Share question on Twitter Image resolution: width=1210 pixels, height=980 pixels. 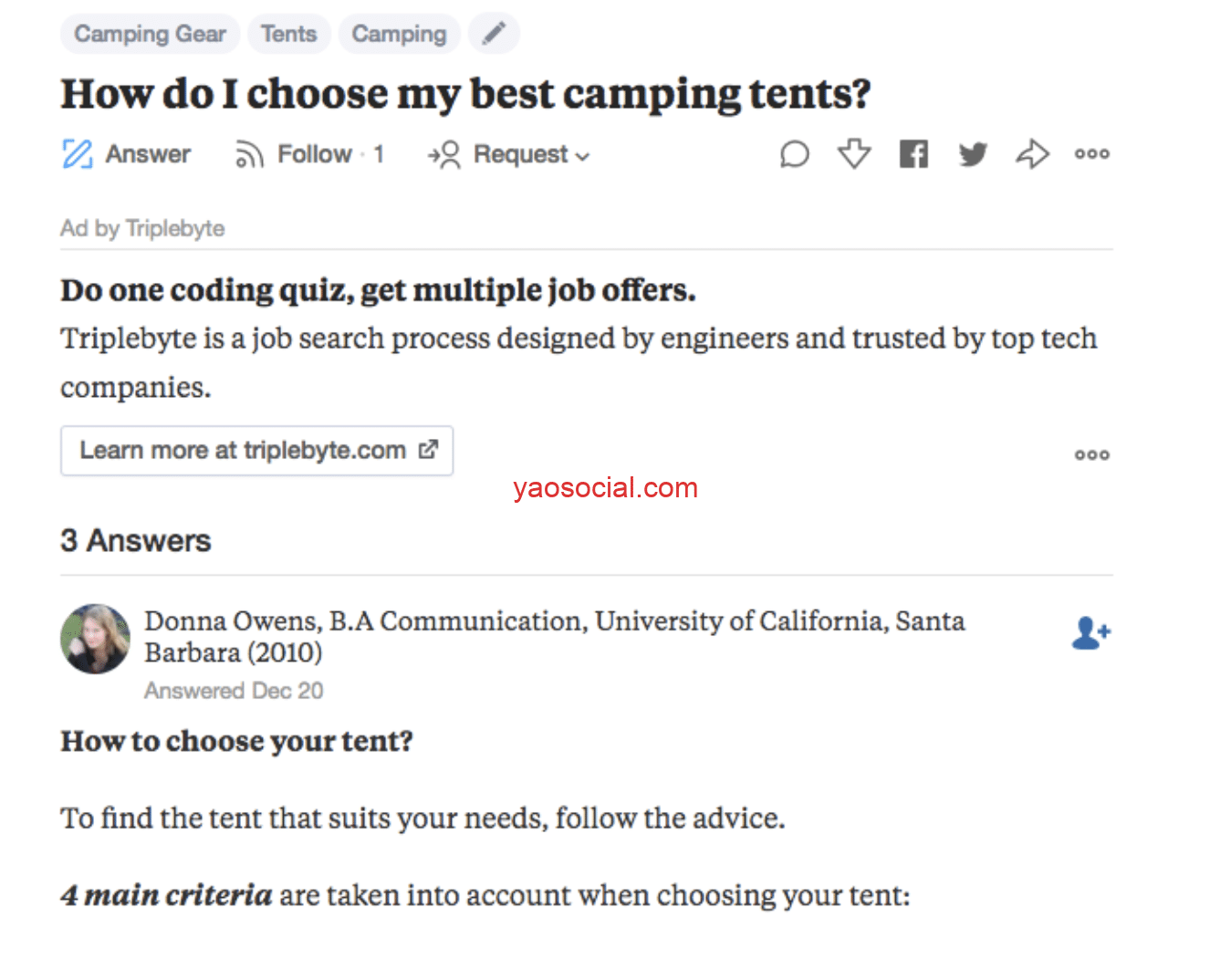tap(973, 154)
